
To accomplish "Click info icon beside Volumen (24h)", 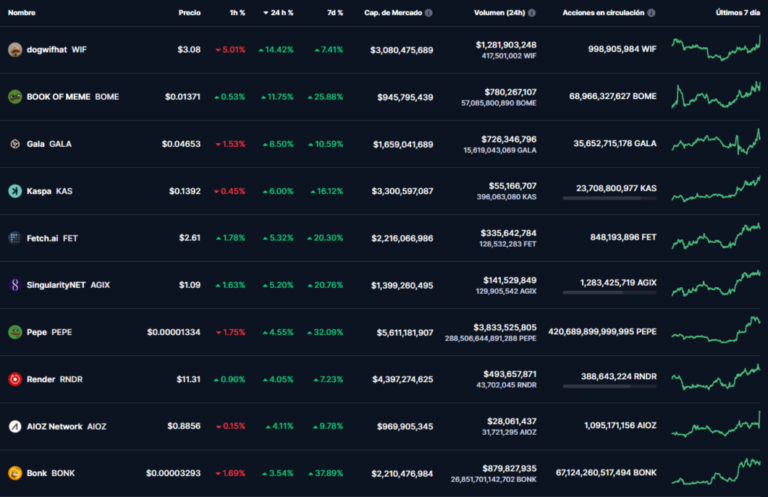I will pyautogui.click(x=532, y=13).
